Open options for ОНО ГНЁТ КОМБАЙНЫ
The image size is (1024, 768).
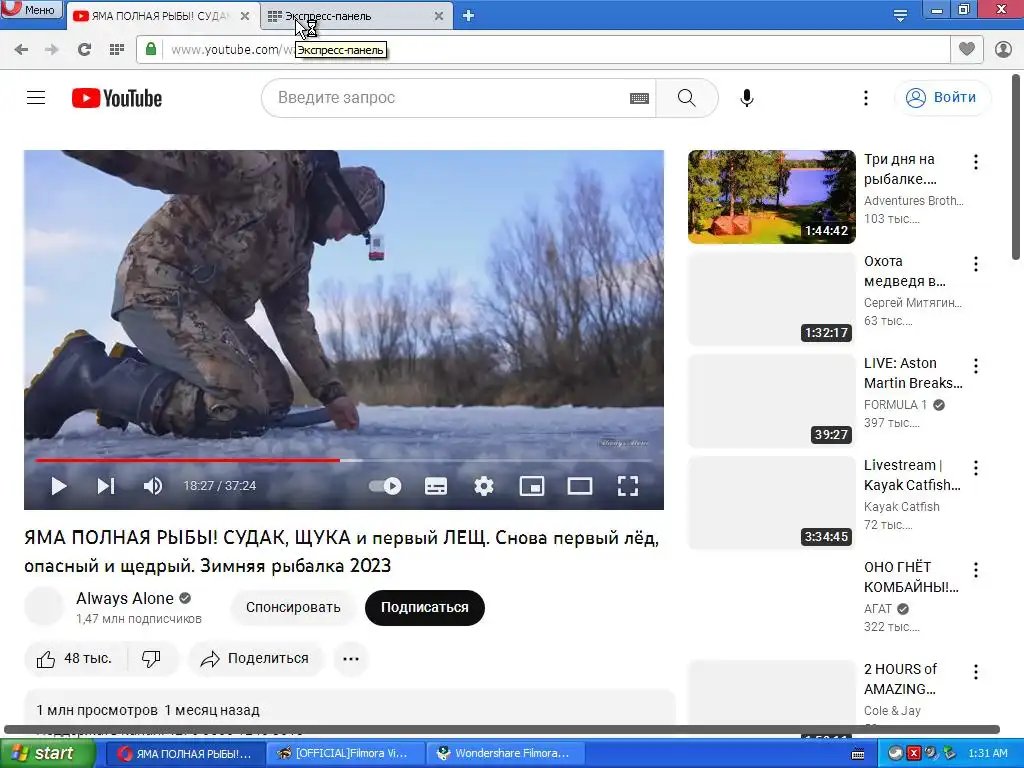pyautogui.click(x=976, y=569)
